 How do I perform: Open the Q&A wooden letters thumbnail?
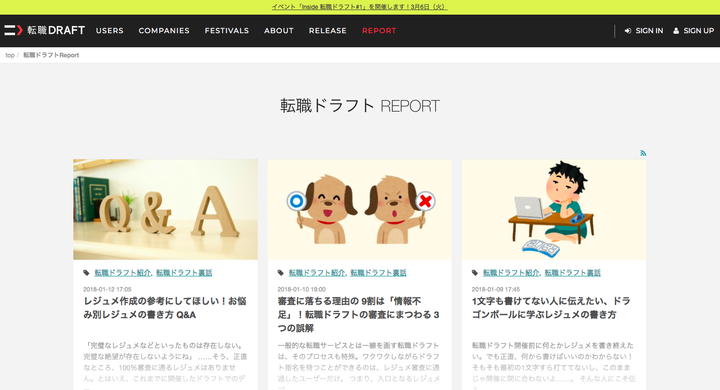click(165, 209)
